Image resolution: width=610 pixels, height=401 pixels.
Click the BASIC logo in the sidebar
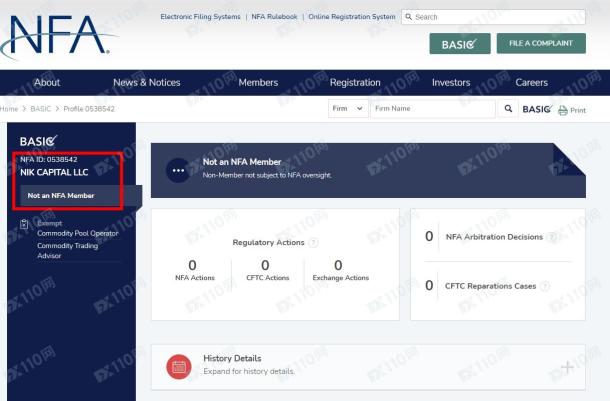(x=39, y=141)
